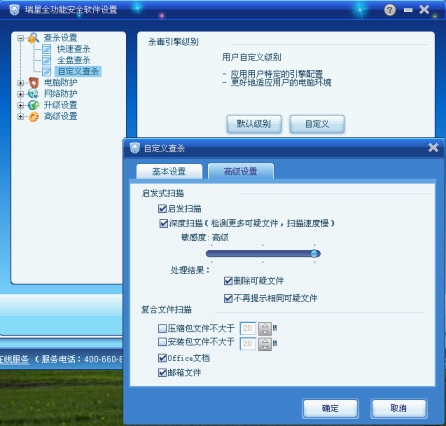Toggle the 删除可疑文件 checkbox
The width and height of the screenshot is (446, 426).
point(228,281)
